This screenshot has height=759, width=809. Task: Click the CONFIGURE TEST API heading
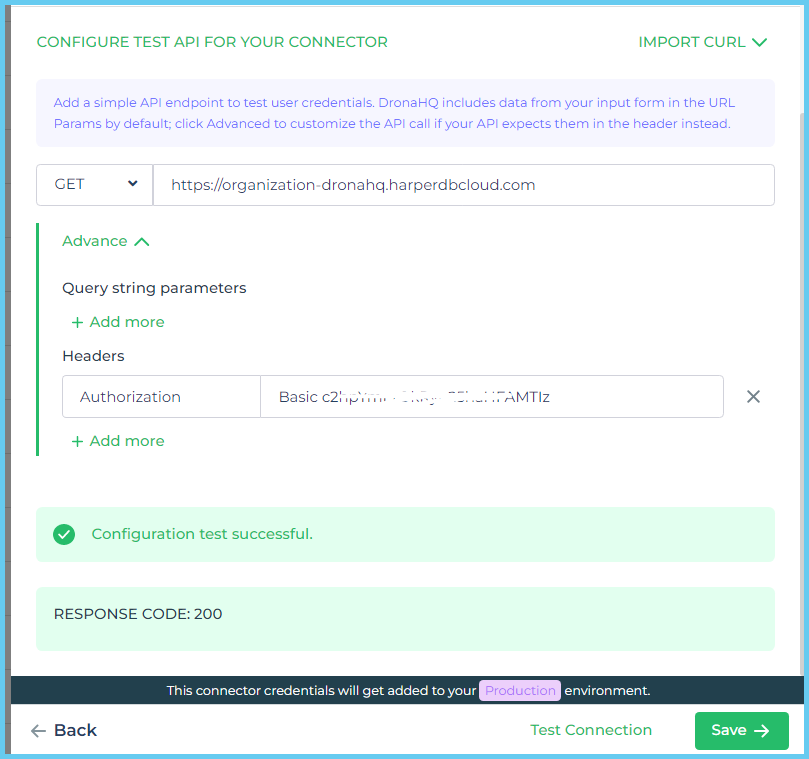click(214, 42)
